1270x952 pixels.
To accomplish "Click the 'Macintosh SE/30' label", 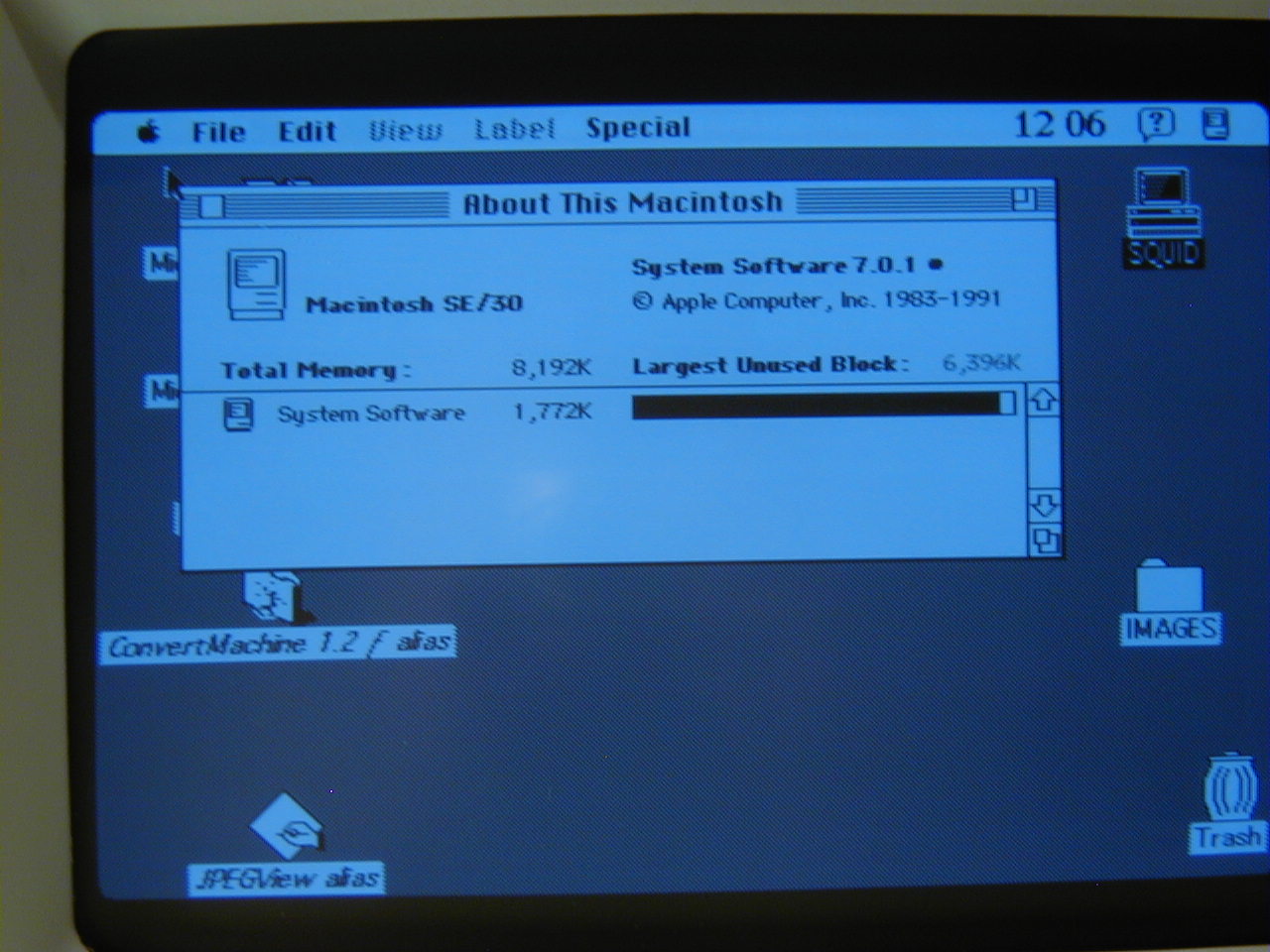I will click(414, 303).
